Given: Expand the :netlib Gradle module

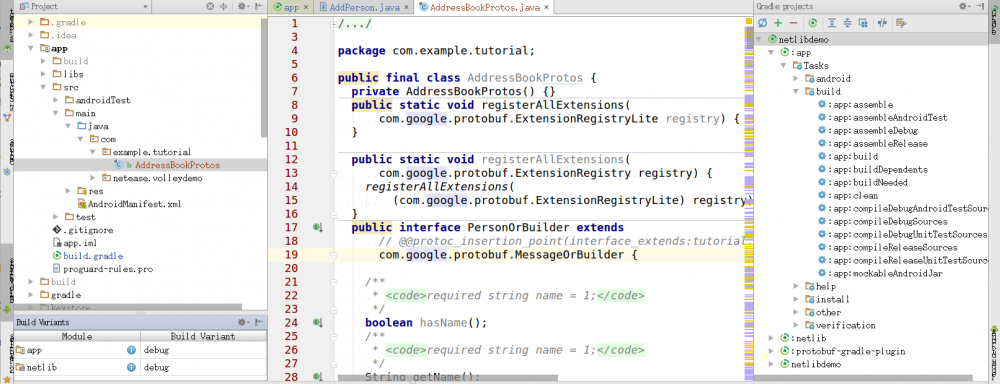Looking at the screenshot, I should coord(771,338).
